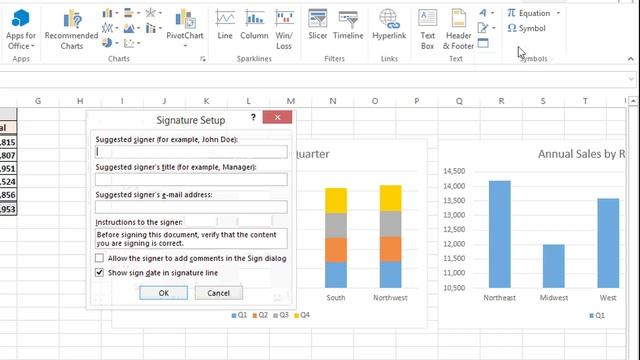640x360 pixels.
Task: Select column Q header
Action: click(x=459, y=101)
